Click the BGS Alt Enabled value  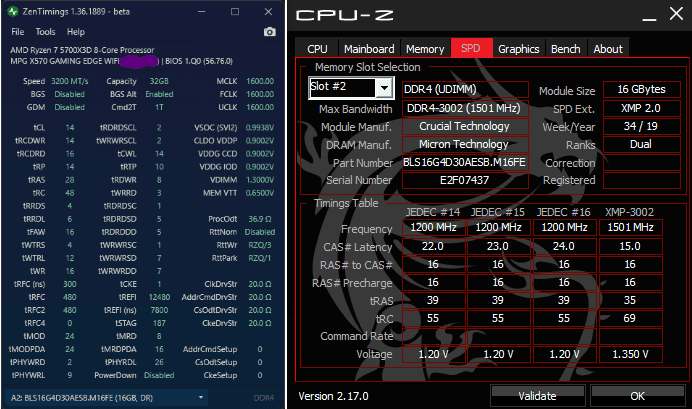coord(159,94)
